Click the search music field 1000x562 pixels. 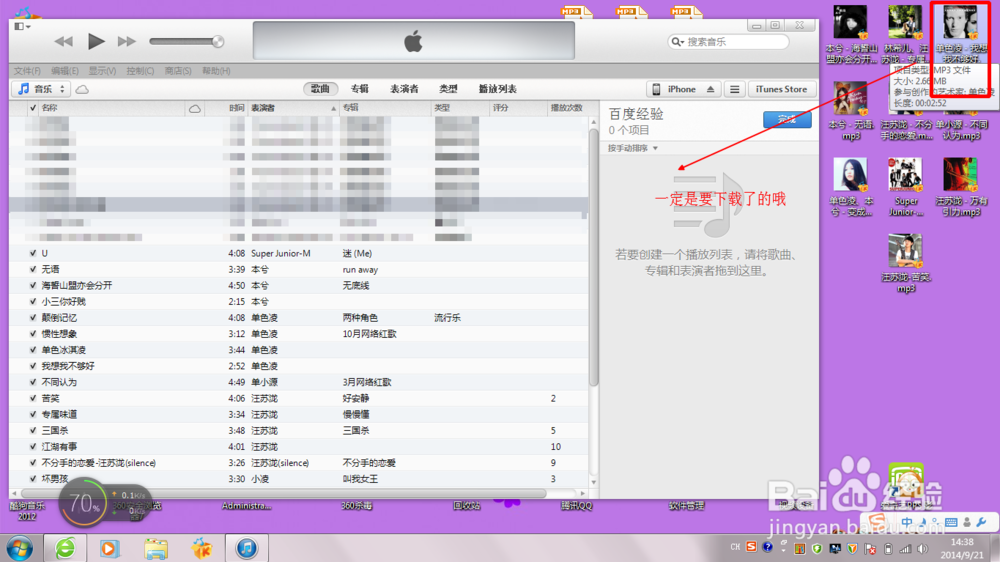pyautogui.click(x=728, y=41)
